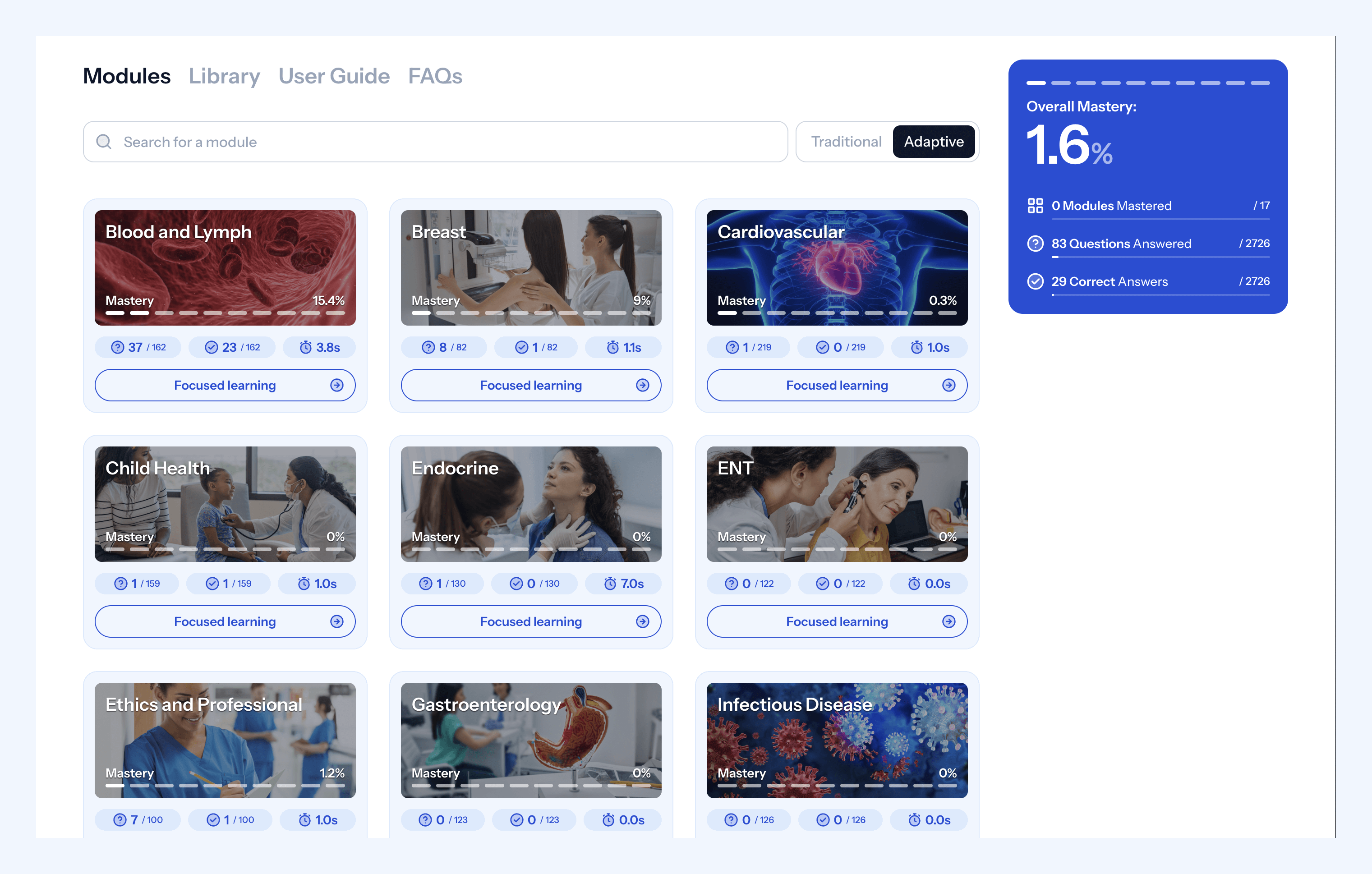Click Blood and Lymph timer icon

point(306,347)
